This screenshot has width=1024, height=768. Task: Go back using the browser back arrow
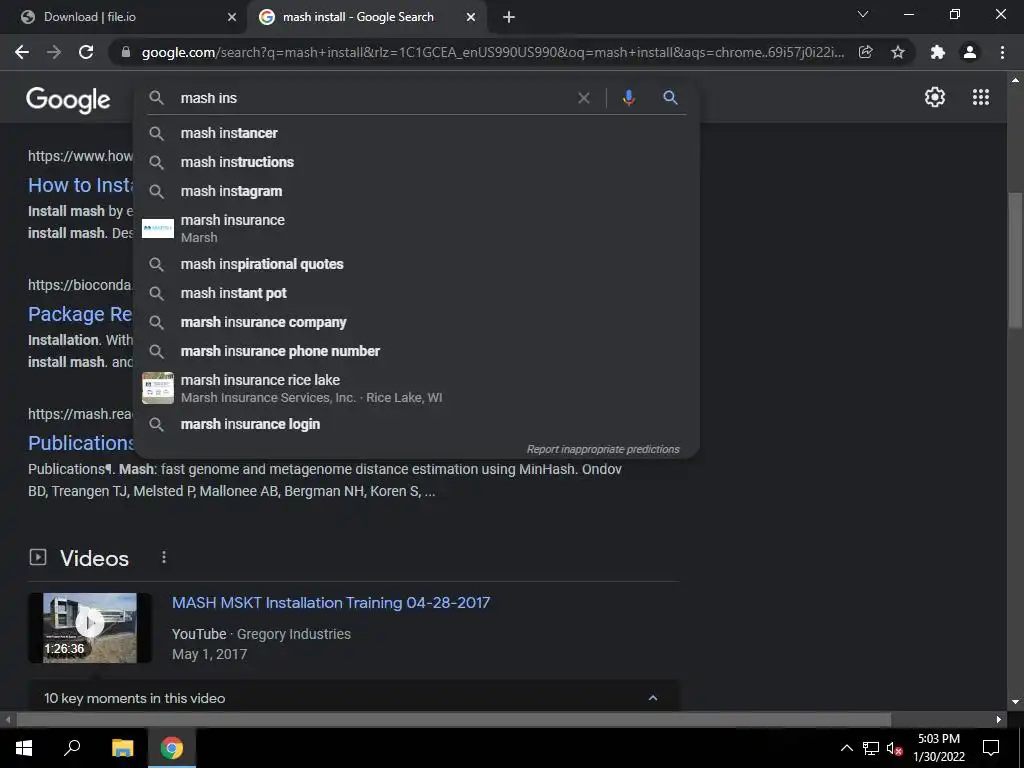(22, 52)
